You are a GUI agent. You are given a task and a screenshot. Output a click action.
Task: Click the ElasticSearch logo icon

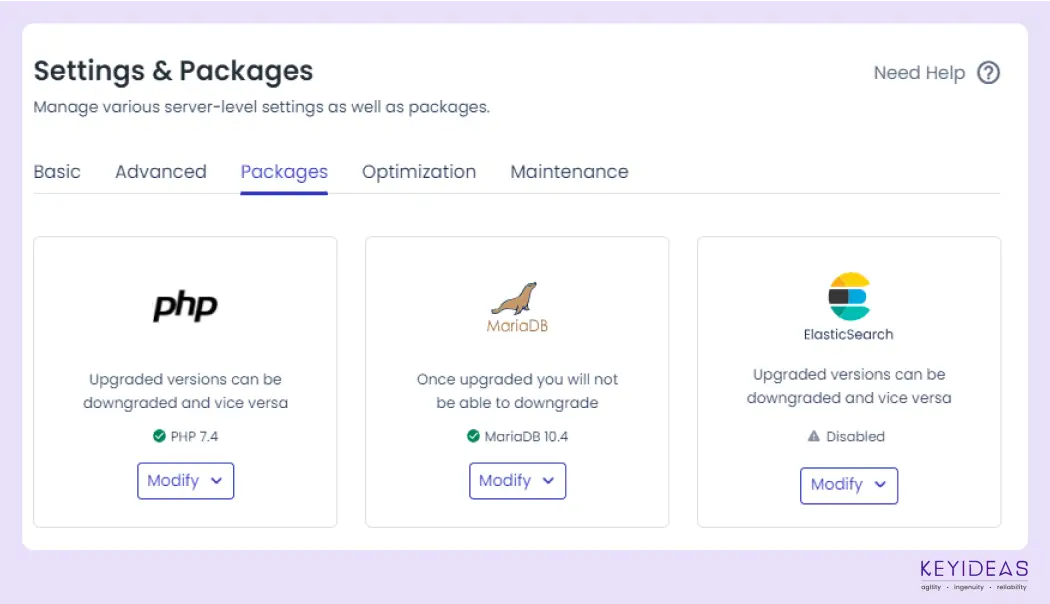click(849, 296)
